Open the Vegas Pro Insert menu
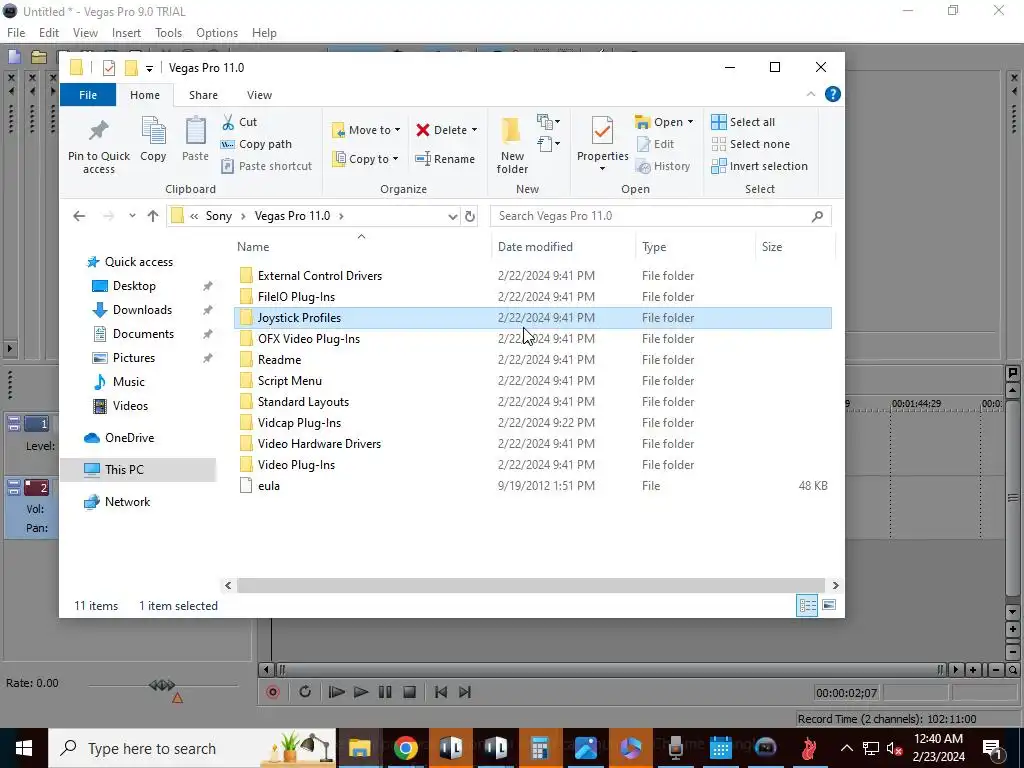1024x768 pixels. (126, 33)
